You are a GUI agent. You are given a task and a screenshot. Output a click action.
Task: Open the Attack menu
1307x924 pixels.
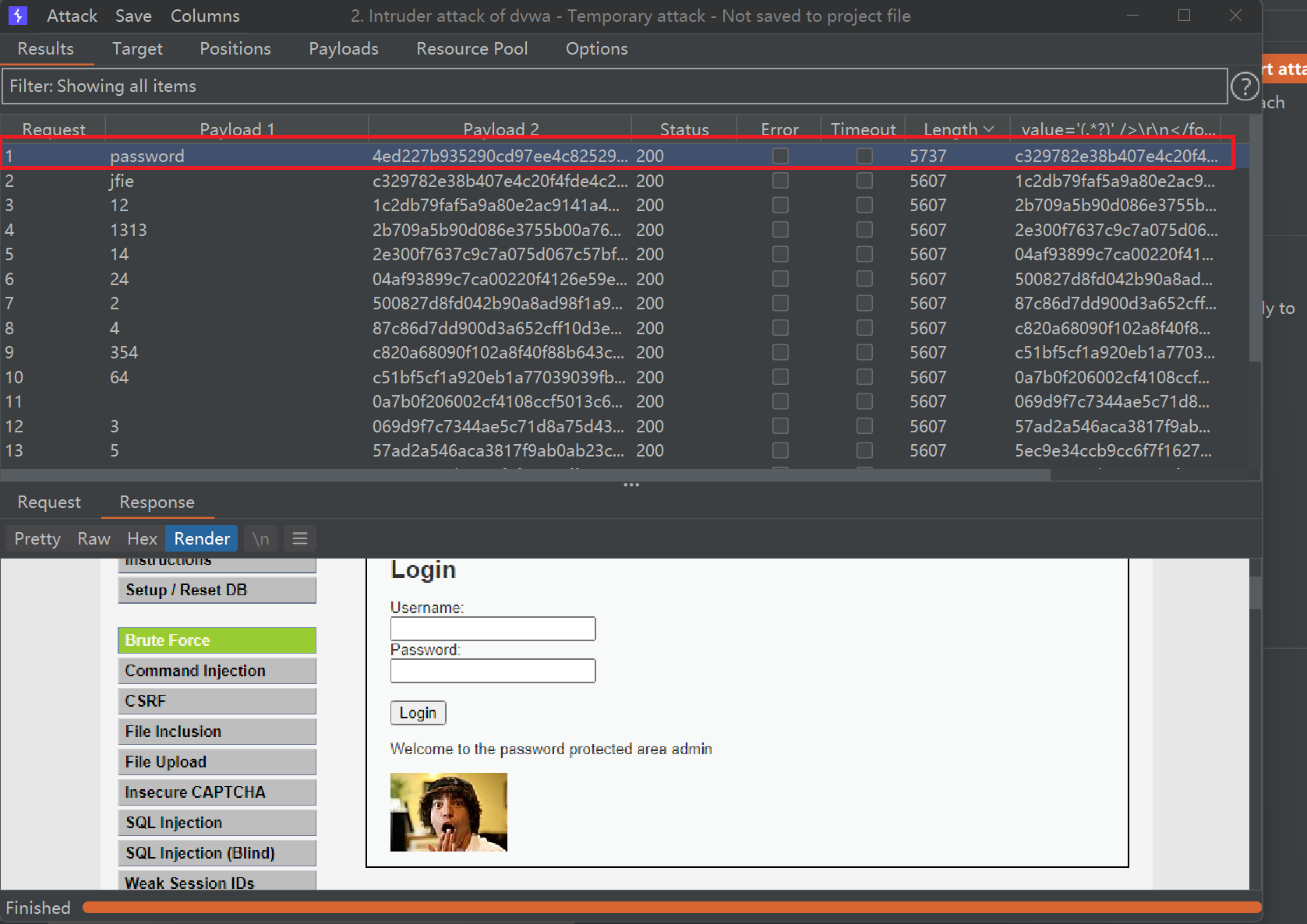(72, 16)
